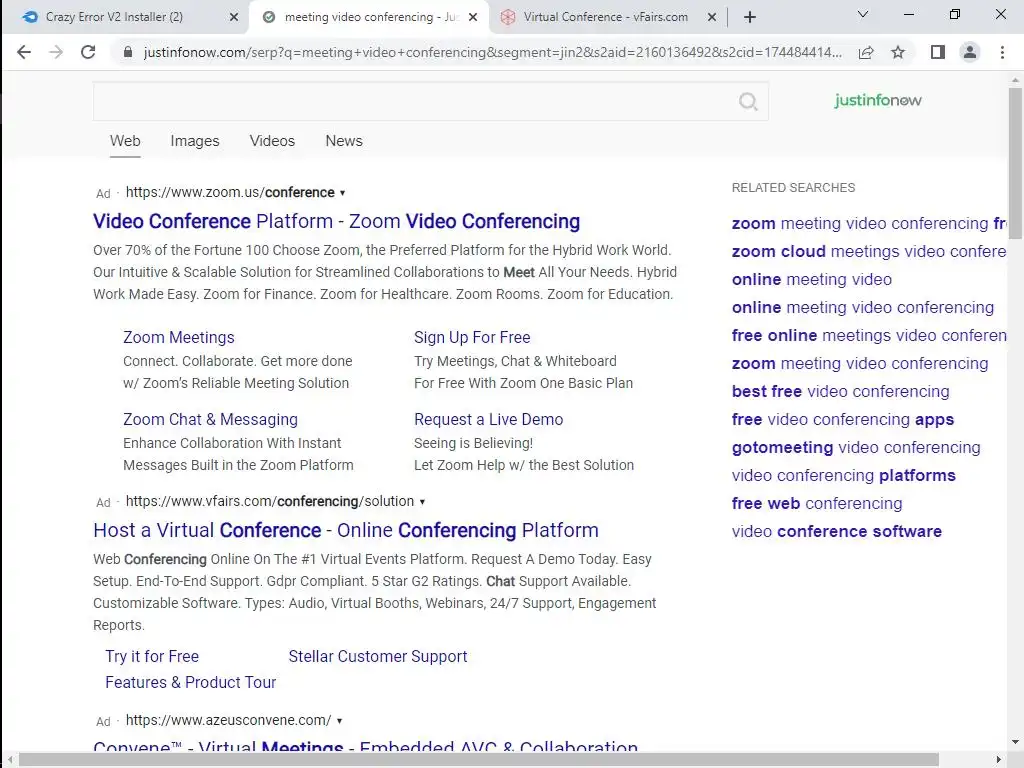Screen dimensions: 1024x768
Task: Open the Chrome profile avatar
Action: [970, 52]
